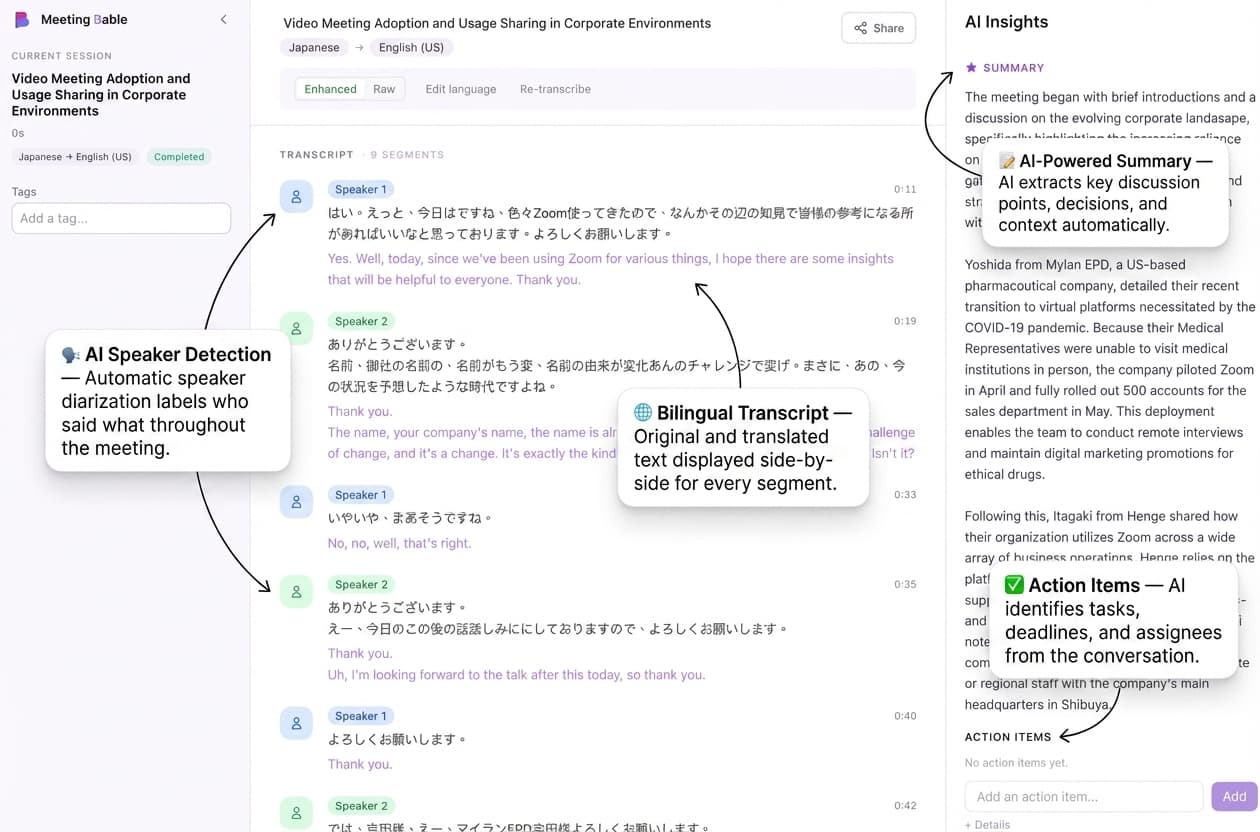Click the speaker avatar beside the first Speaker 1 segment

click(296, 197)
